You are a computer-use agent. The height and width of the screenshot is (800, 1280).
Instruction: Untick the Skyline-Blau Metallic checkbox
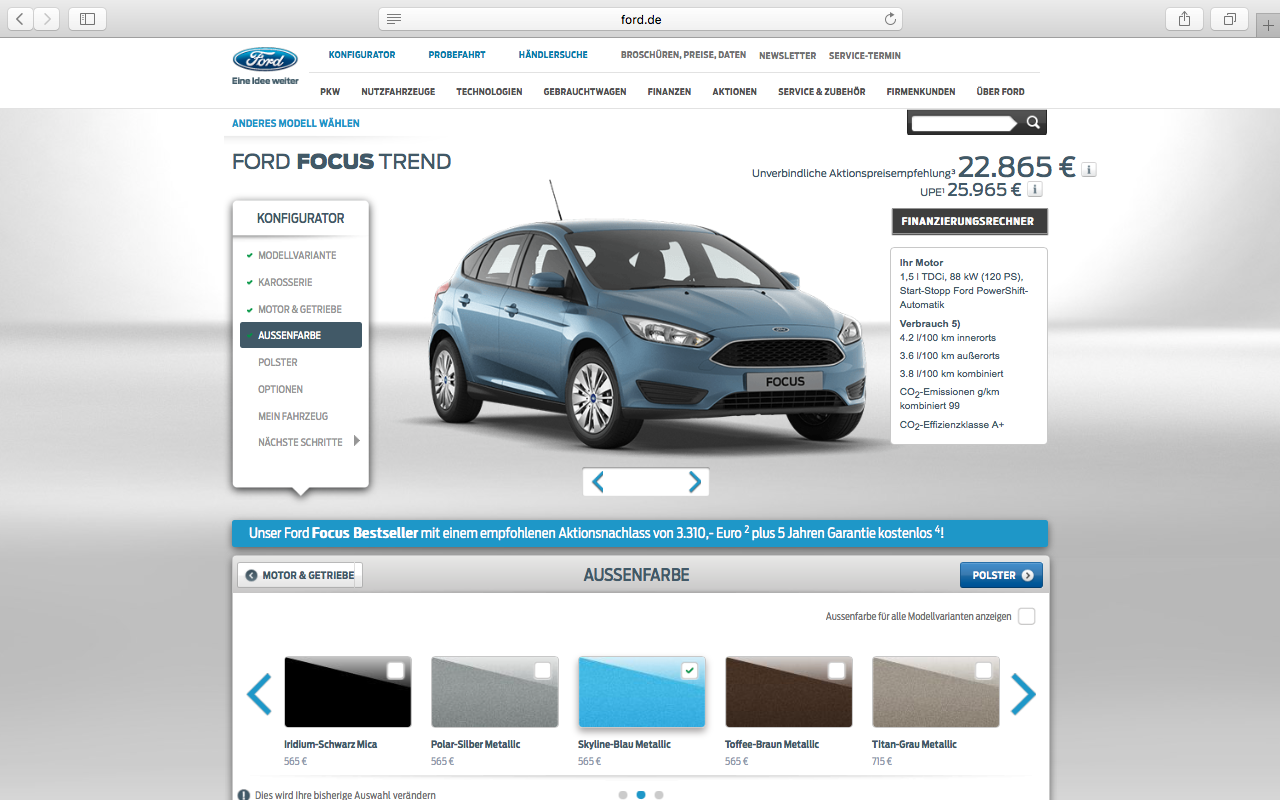point(690,670)
